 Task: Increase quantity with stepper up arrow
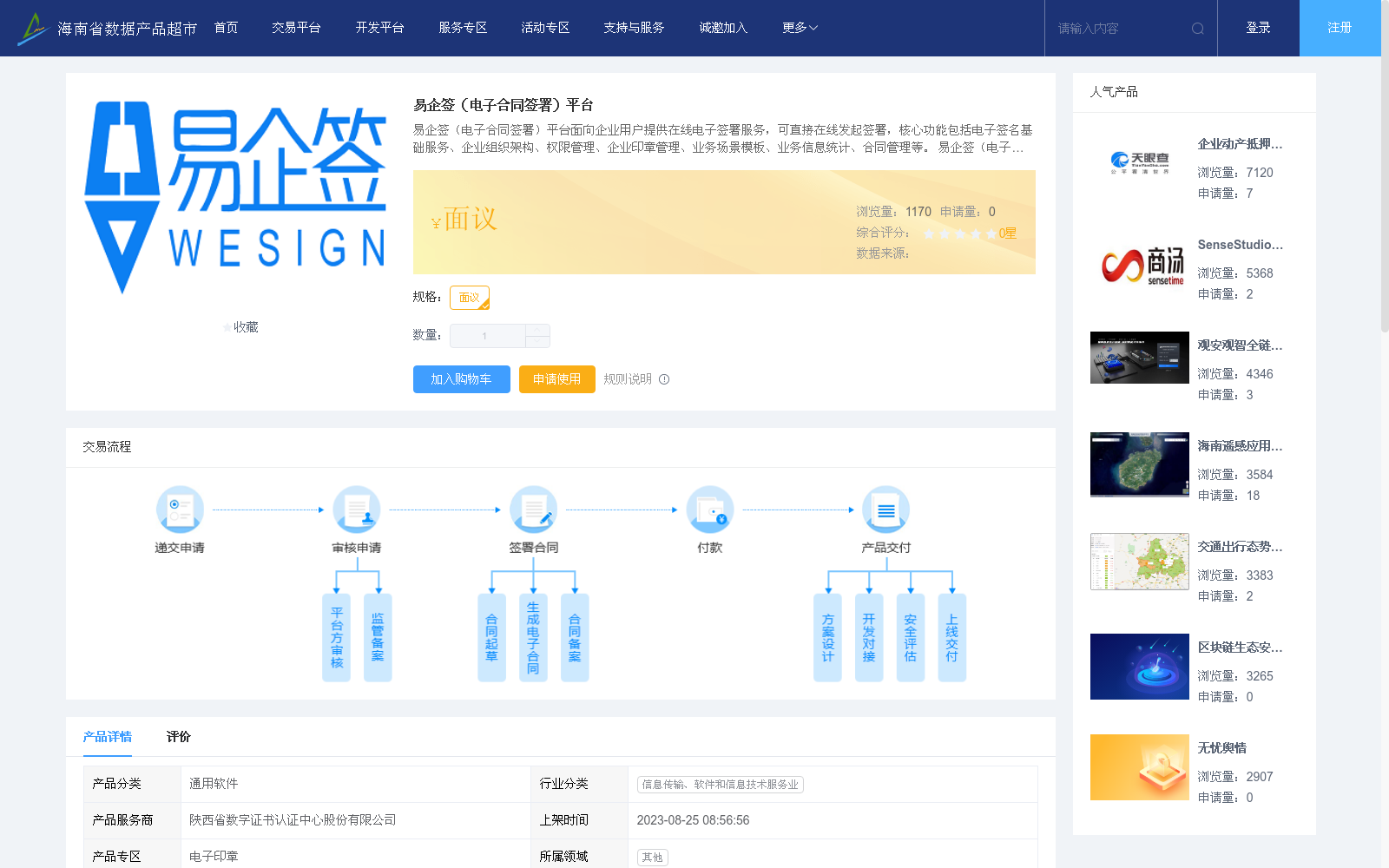tap(537, 330)
